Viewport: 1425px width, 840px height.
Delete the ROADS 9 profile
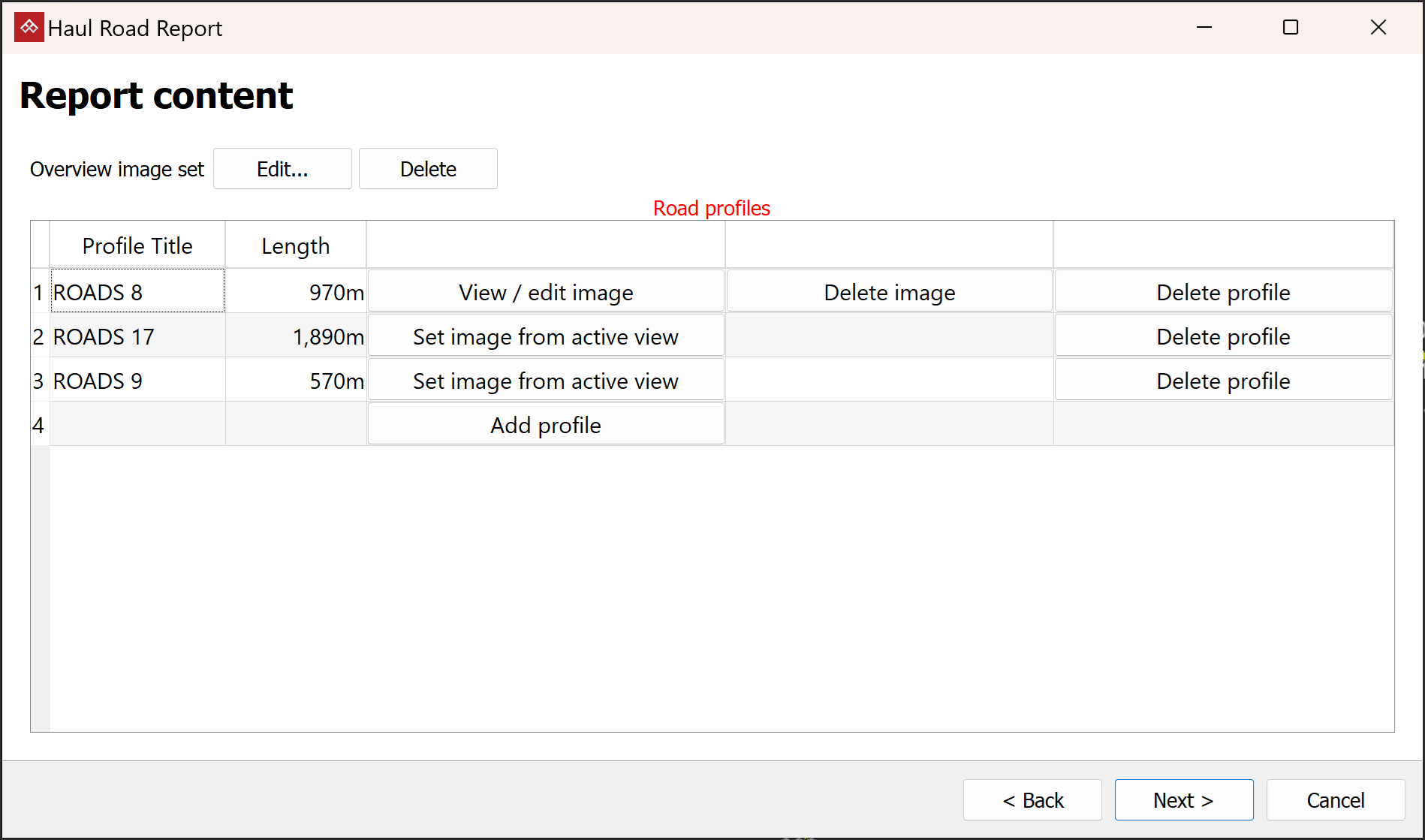tap(1223, 381)
